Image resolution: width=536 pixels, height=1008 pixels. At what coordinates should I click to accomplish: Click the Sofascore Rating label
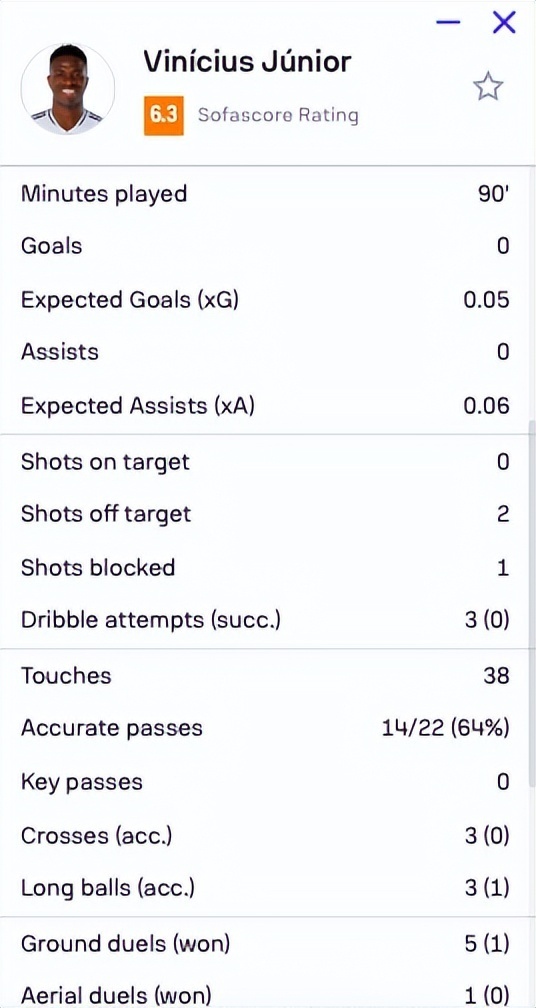tap(278, 116)
